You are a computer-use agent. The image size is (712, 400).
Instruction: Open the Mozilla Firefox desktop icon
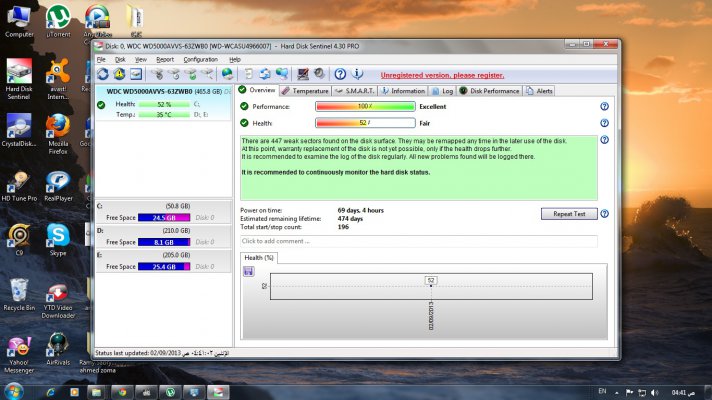coord(58,134)
